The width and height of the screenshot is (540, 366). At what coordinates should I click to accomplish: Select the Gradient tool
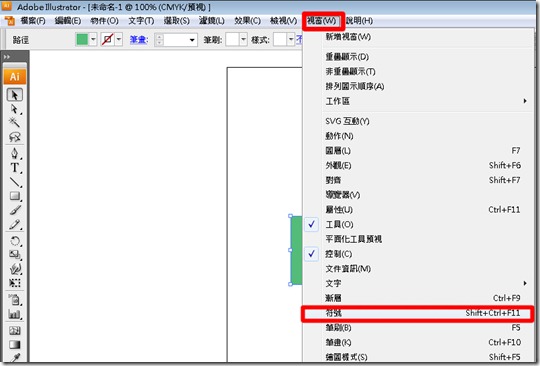pyautogui.click(x=15, y=345)
